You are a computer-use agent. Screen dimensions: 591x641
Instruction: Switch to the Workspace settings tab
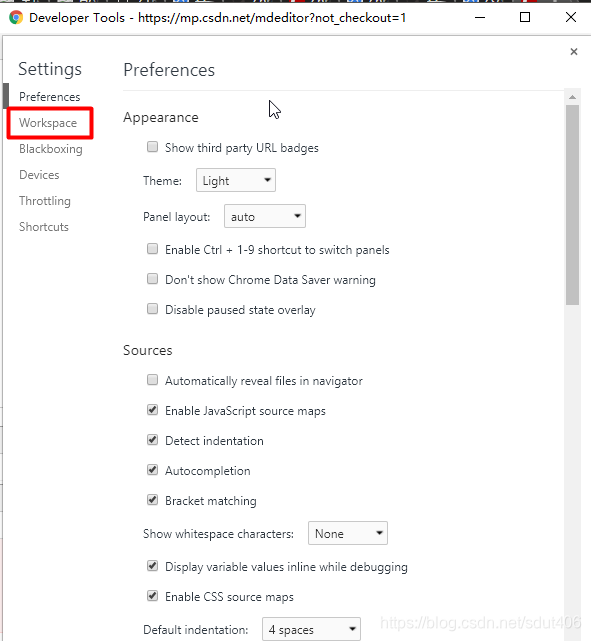[x=48, y=123]
